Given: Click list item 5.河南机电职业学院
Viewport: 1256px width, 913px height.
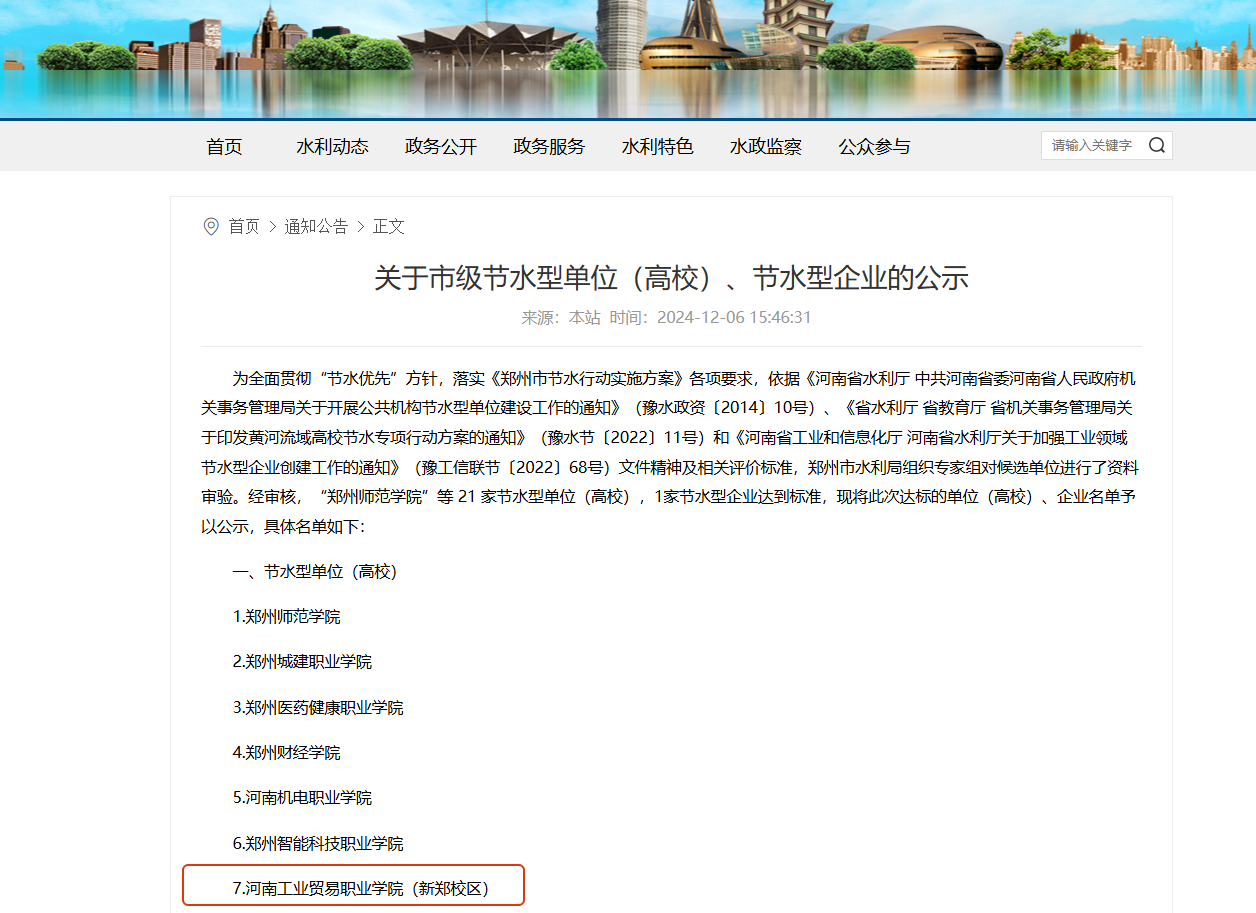Looking at the screenshot, I should pos(302,798).
